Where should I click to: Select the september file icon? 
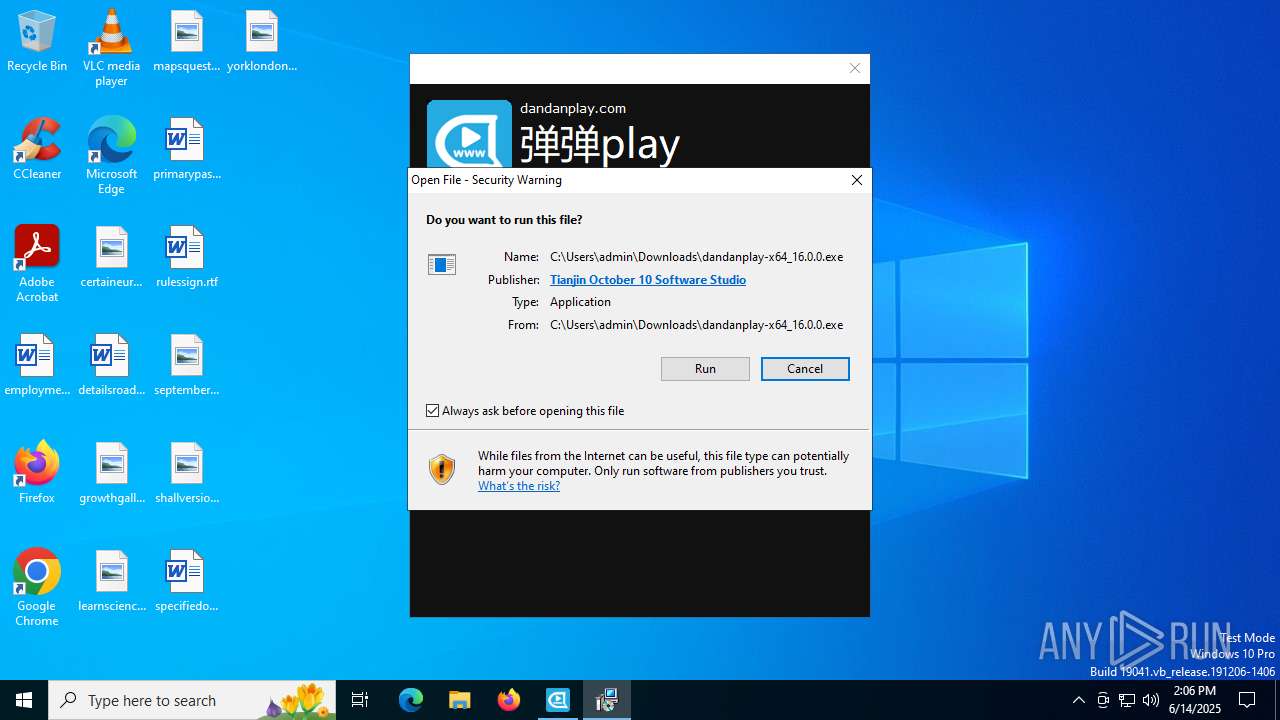point(186,365)
